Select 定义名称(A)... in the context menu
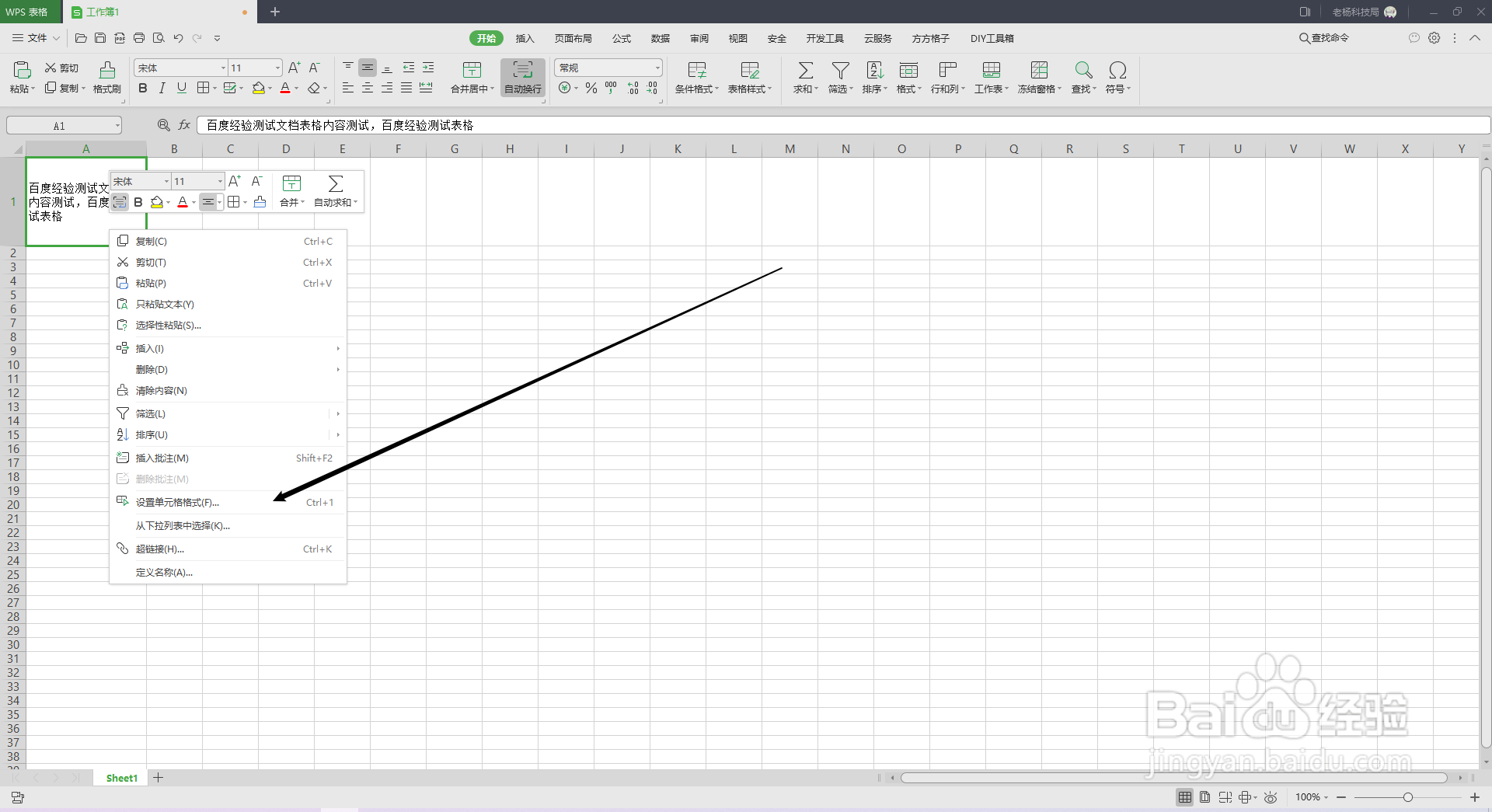Screen dimensions: 1492x812 pos(228,572)
